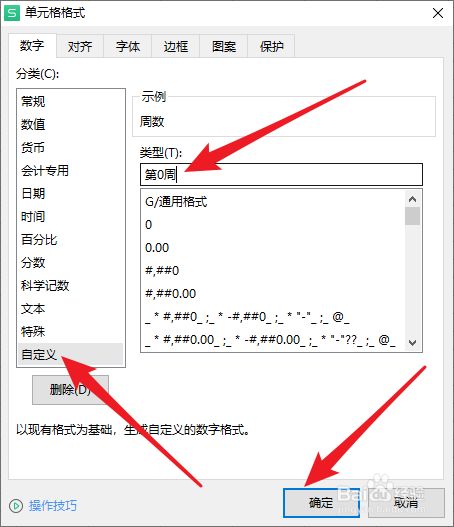Close the 单元格格式 dialog
The image size is (454, 527).
[x=438, y=13]
